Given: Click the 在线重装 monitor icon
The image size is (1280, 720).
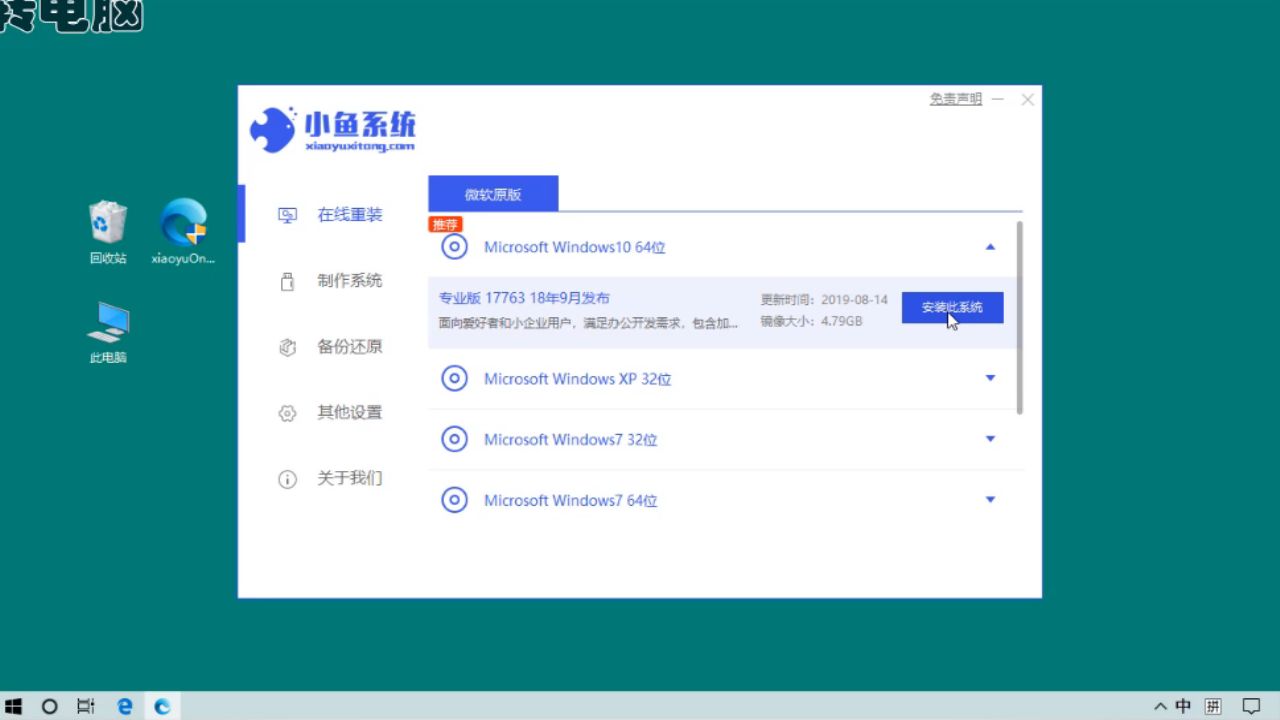Looking at the screenshot, I should coord(287,215).
